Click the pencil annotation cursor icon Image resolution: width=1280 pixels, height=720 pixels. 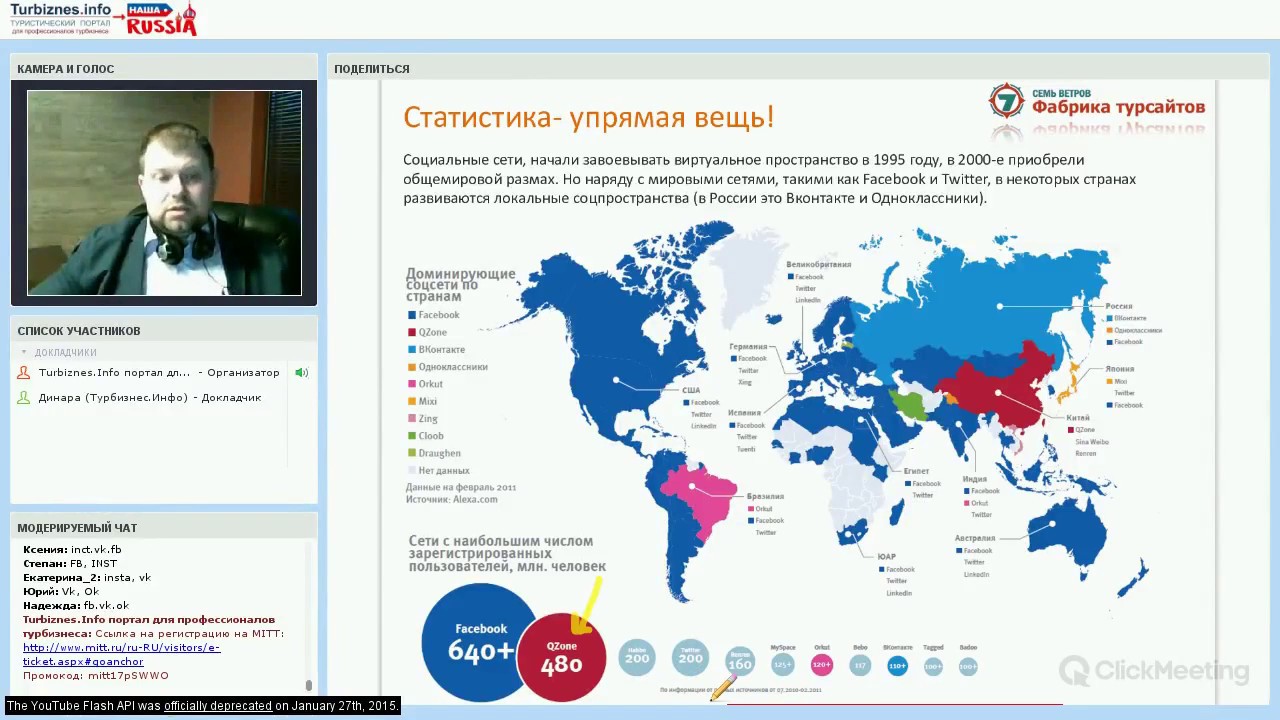(x=722, y=688)
